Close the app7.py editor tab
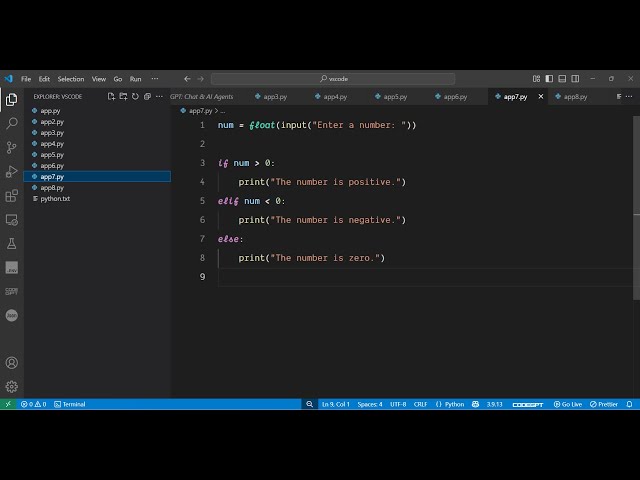This screenshot has width=640, height=480. (541, 97)
